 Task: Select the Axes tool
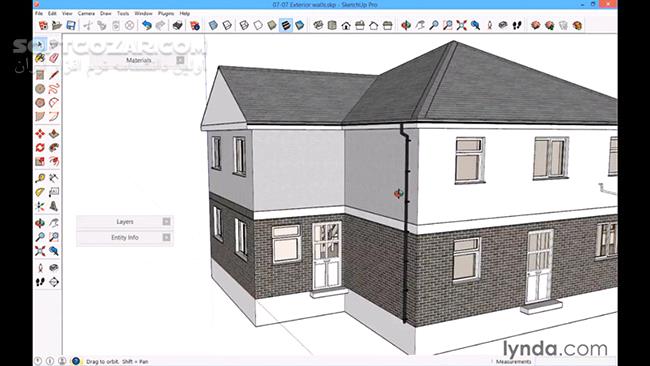(40, 206)
